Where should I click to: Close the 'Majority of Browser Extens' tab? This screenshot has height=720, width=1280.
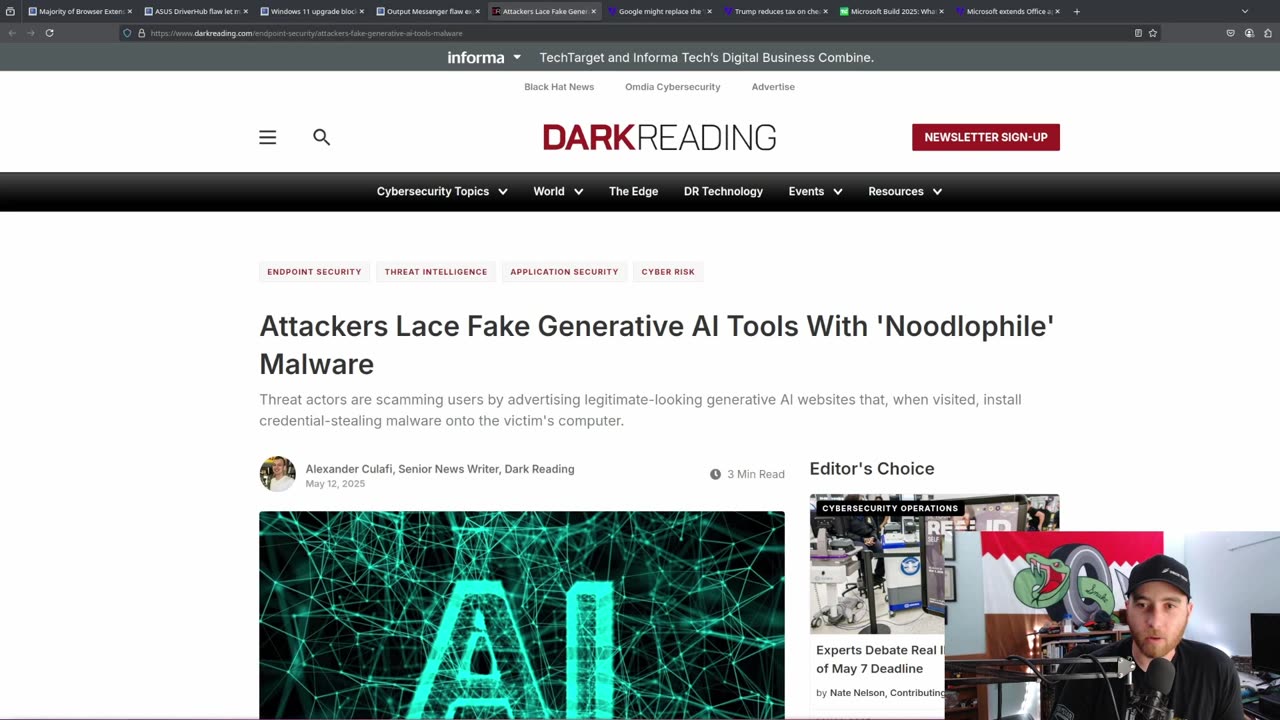(x=129, y=12)
